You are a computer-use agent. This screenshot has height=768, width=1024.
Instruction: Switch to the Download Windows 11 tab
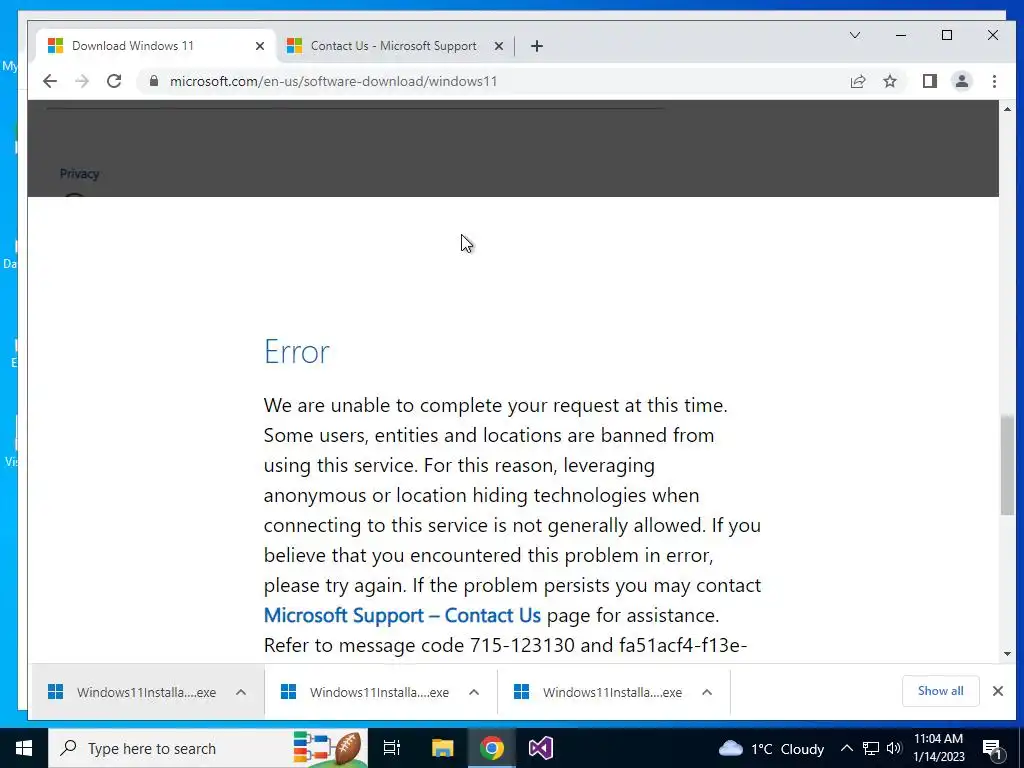click(x=157, y=46)
